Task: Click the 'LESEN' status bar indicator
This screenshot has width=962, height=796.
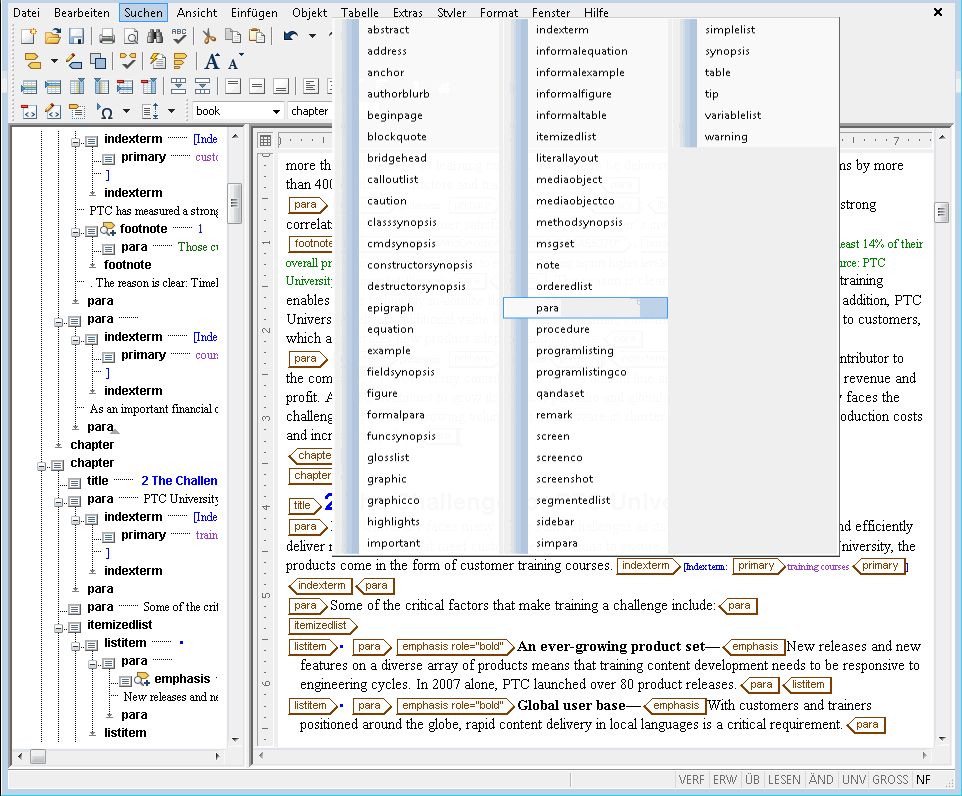Action: (784, 779)
